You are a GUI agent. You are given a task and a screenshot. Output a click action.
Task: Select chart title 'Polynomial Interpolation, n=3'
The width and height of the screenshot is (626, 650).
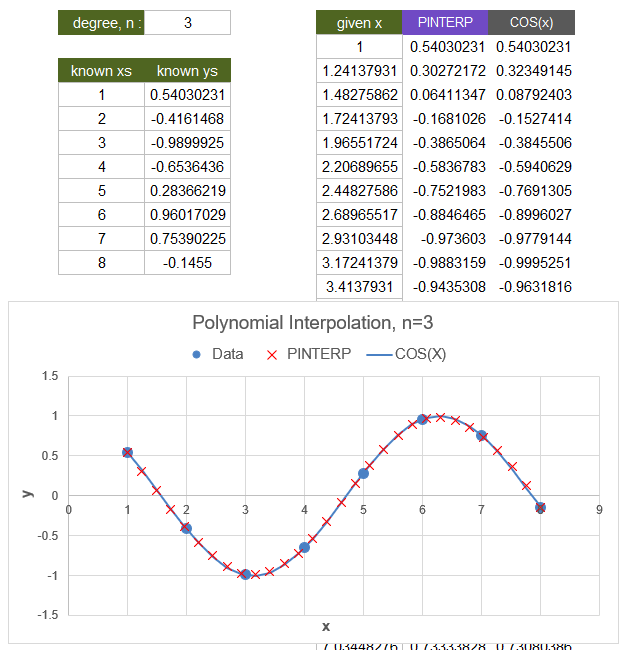(x=313, y=323)
